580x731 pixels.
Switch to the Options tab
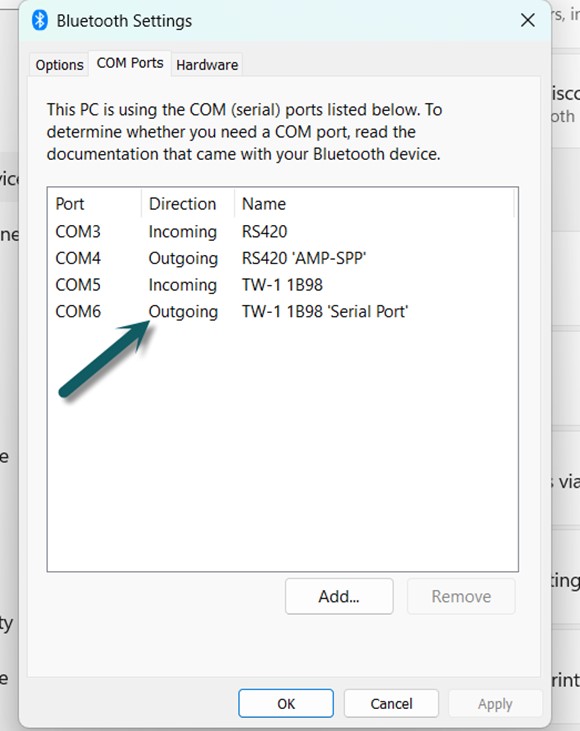tap(59, 65)
